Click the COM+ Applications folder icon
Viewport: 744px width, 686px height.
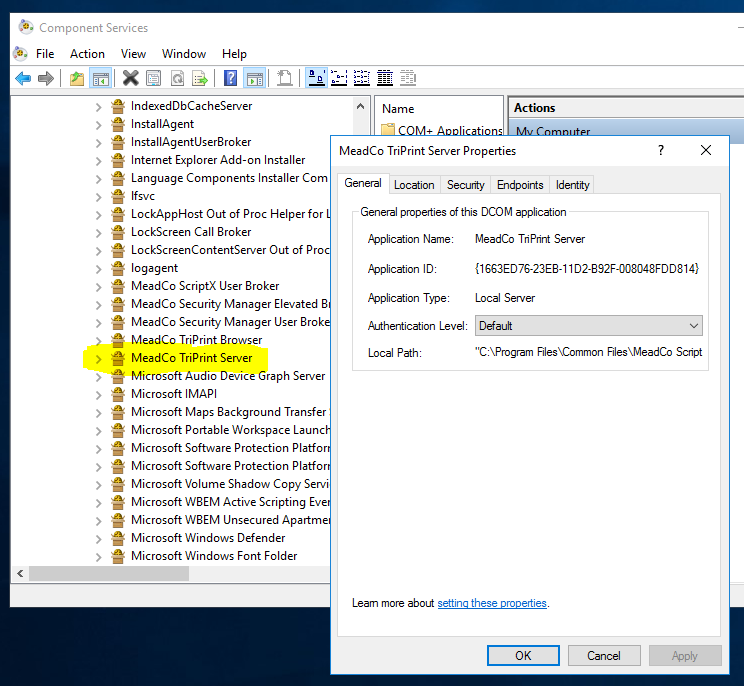[388, 130]
